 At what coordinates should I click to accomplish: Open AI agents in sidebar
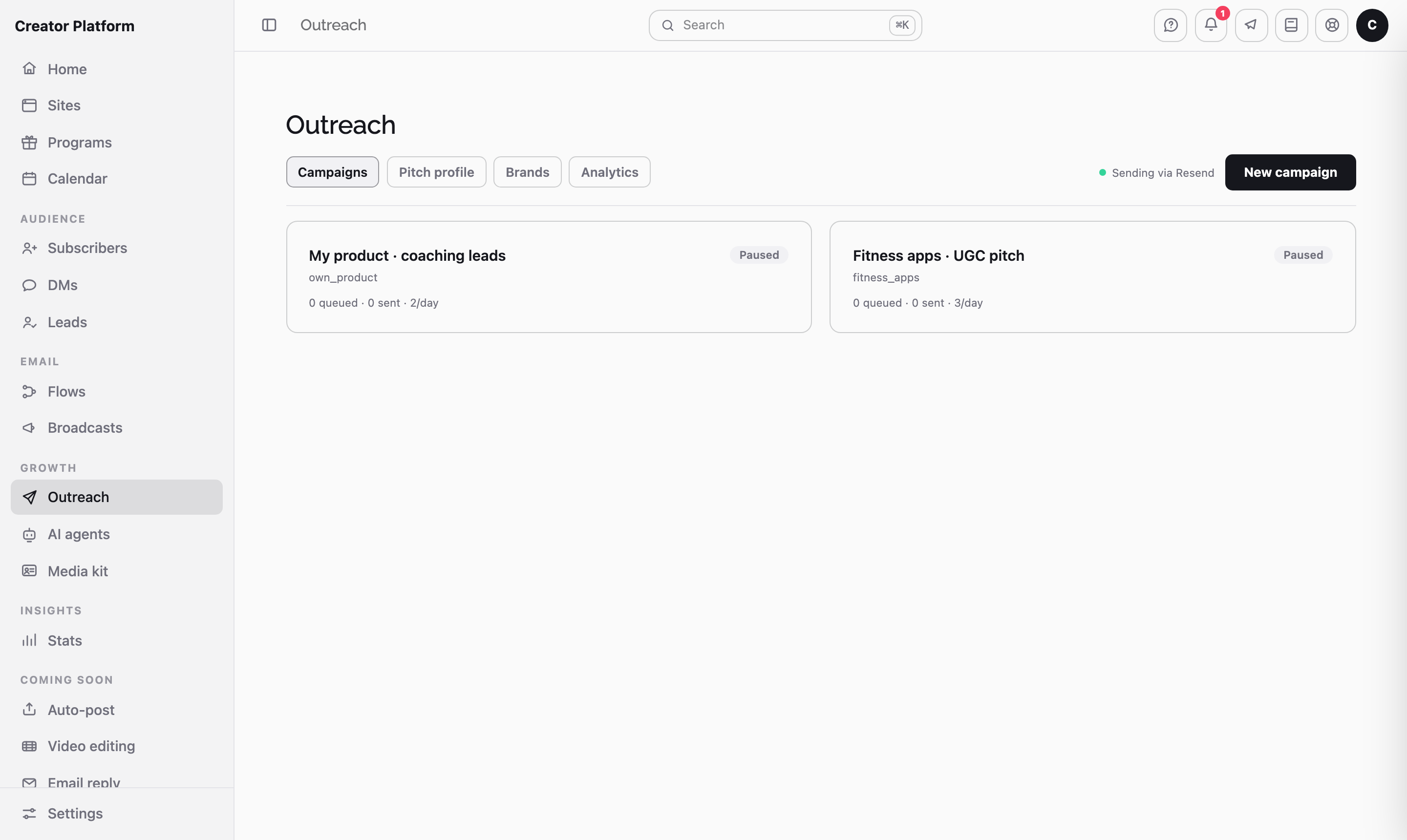pos(117,534)
